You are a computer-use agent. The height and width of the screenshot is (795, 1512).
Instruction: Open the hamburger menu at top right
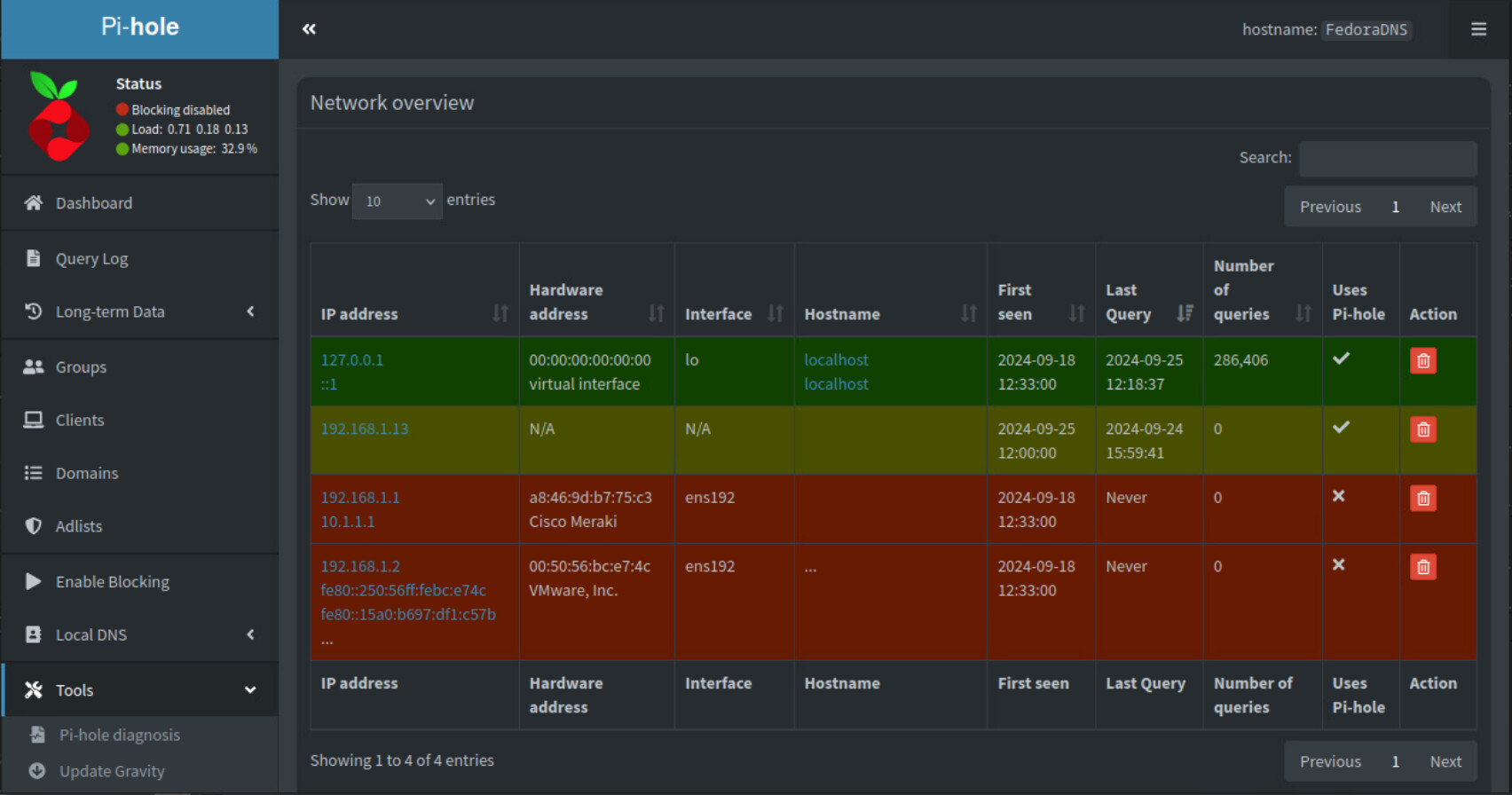tap(1478, 29)
